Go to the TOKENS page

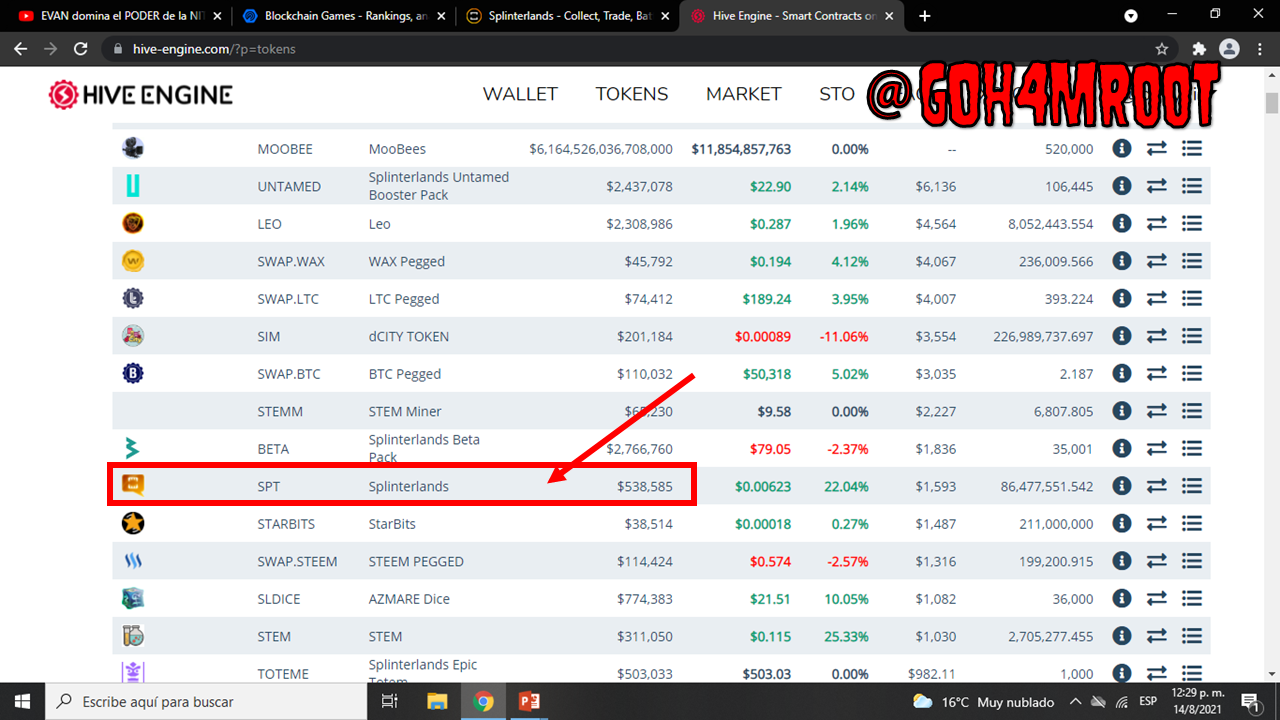click(632, 94)
